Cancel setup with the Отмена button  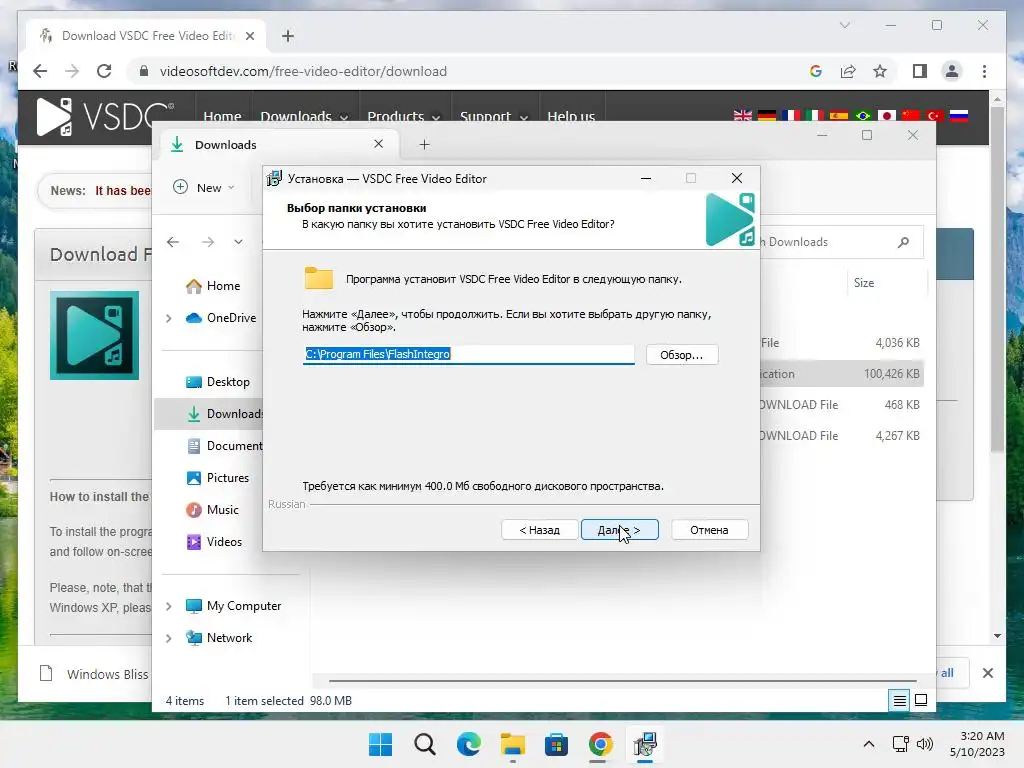(709, 530)
